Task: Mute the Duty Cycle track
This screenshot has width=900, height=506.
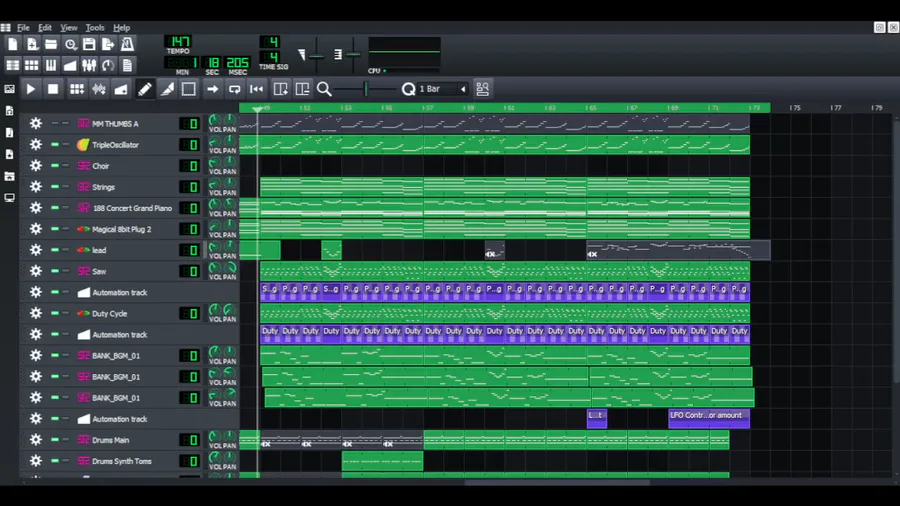Action: [55, 313]
